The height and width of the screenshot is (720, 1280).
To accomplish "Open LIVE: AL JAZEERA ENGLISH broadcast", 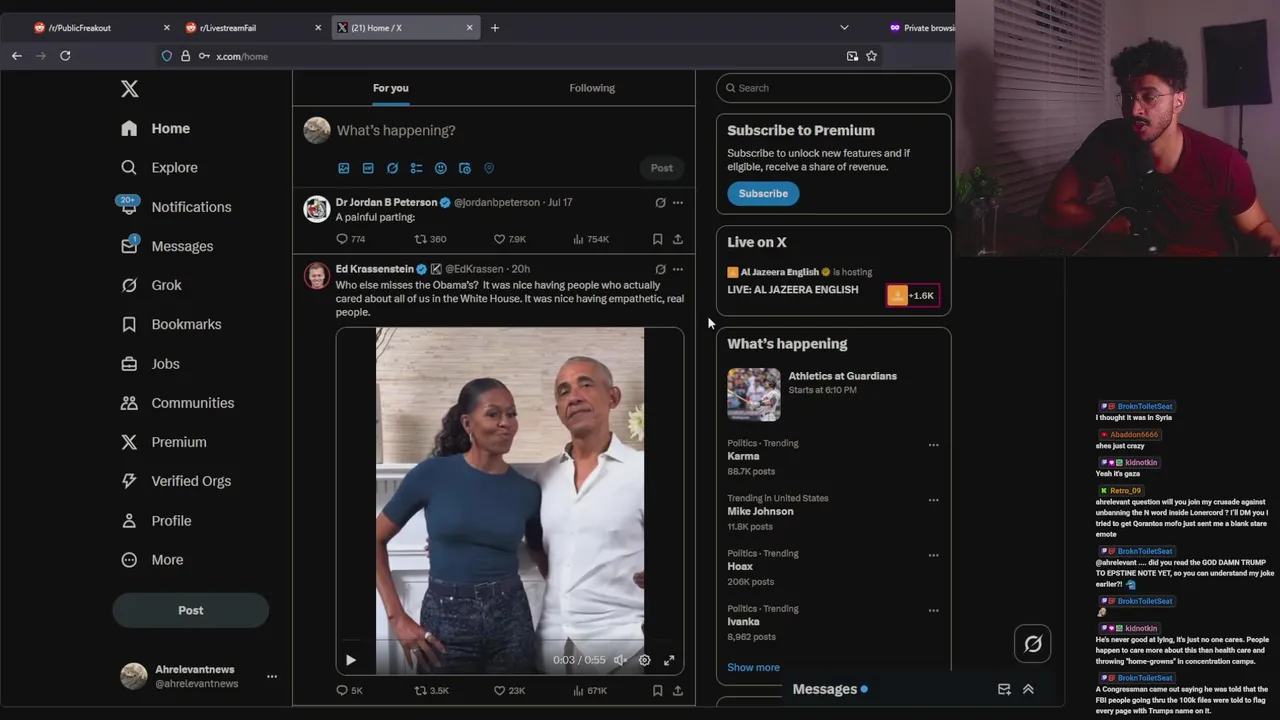I will click(792, 290).
